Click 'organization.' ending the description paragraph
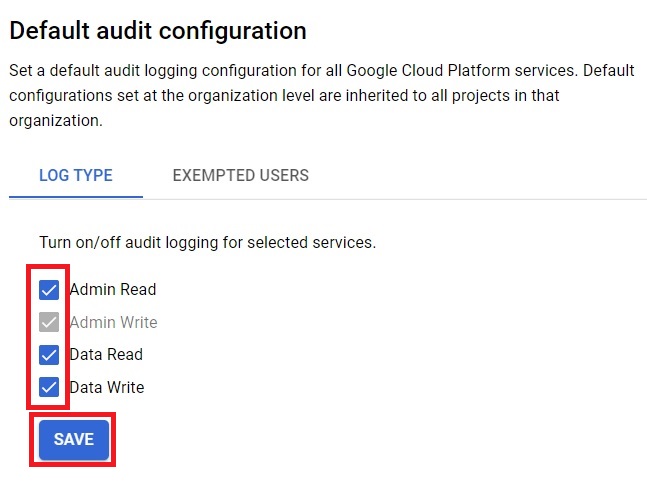The height and width of the screenshot is (481, 647). (x=56, y=121)
